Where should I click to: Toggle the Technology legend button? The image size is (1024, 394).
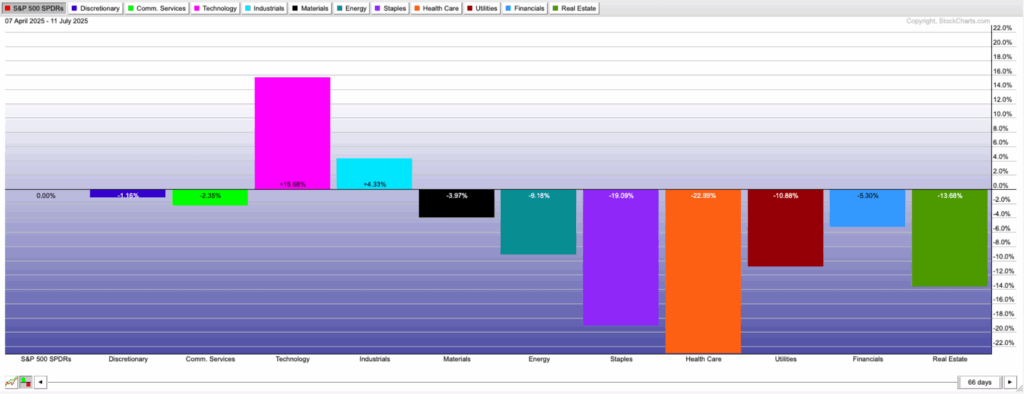215,8
